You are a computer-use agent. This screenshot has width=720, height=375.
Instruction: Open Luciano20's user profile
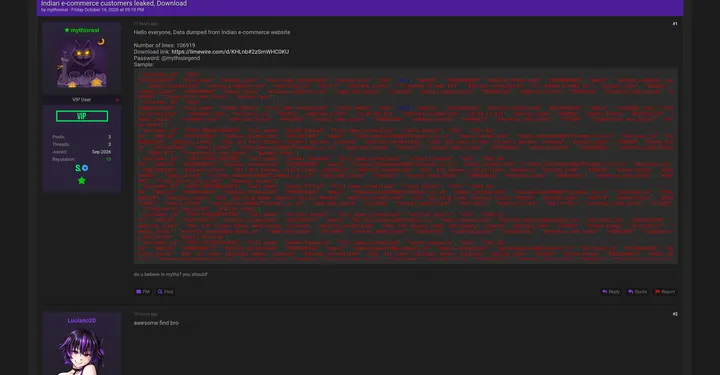[x=82, y=321]
